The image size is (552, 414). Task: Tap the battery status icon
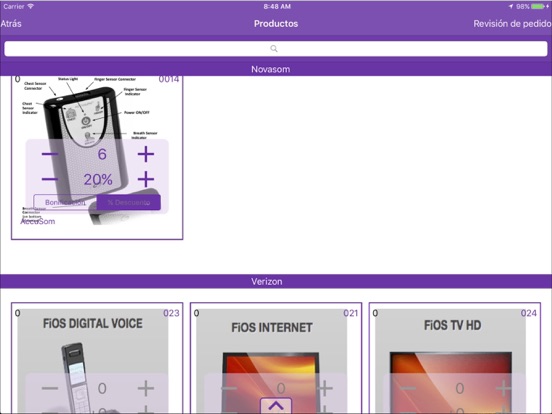click(538, 6)
